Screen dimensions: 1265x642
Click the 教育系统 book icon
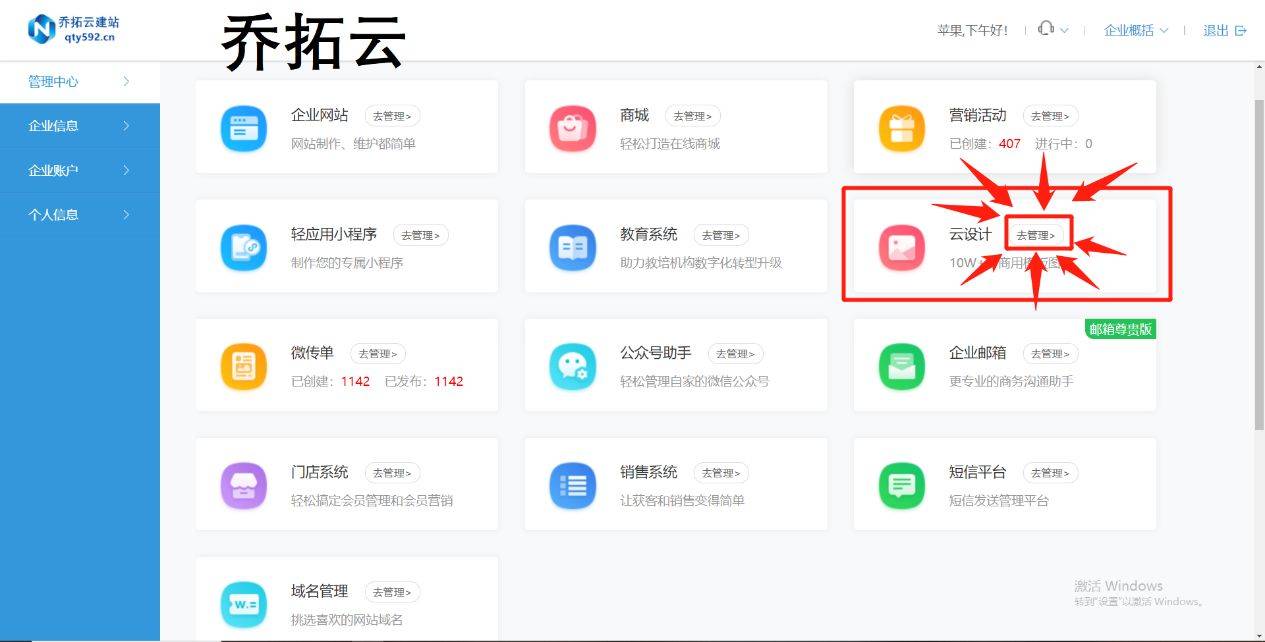click(573, 248)
